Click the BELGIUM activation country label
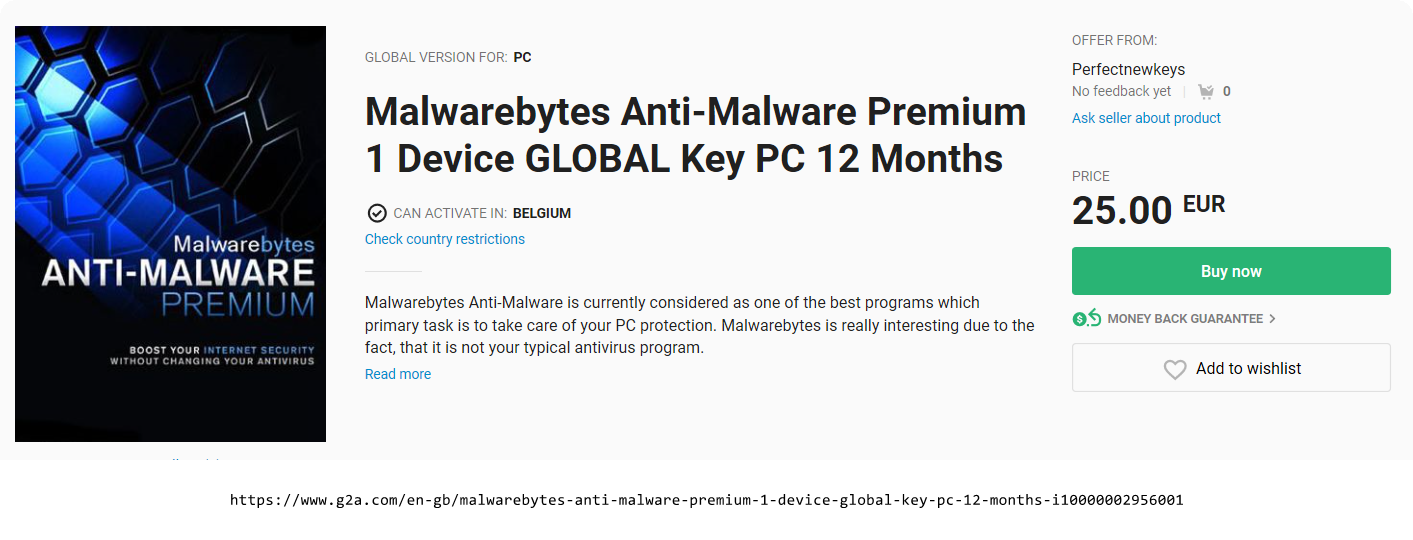Image resolution: width=1413 pixels, height=540 pixels. (x=542, y=213)
